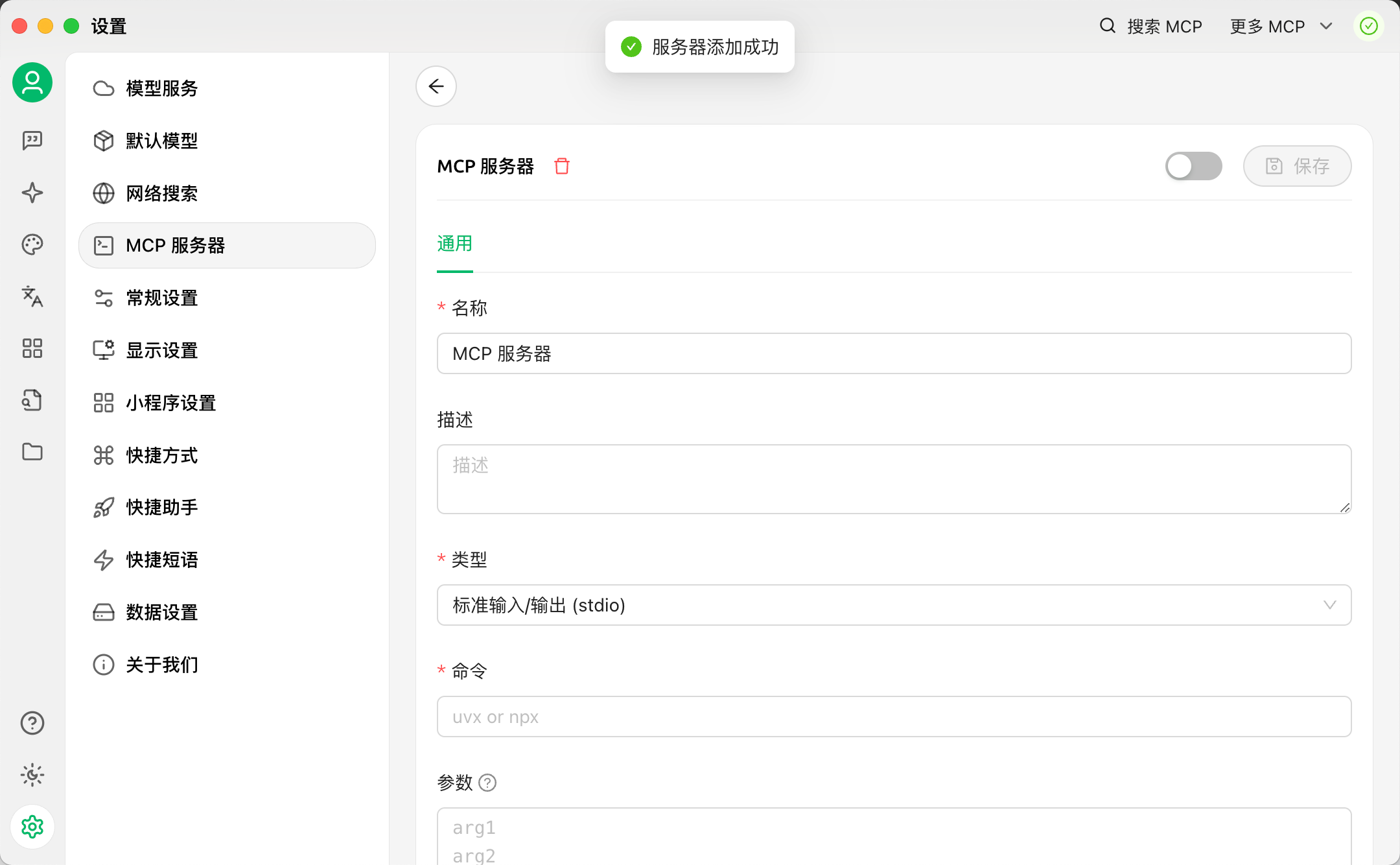The width and height of the screenshot is (1400, 865).
Task: Click the 保存 save button
Action: pos(1297,166)
